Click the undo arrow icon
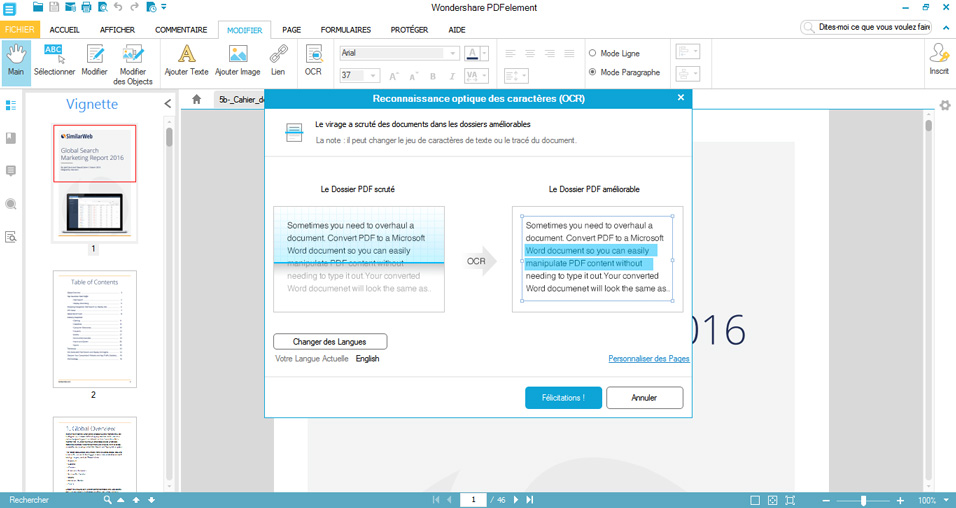Screen dimensions: 956x508 118,7
